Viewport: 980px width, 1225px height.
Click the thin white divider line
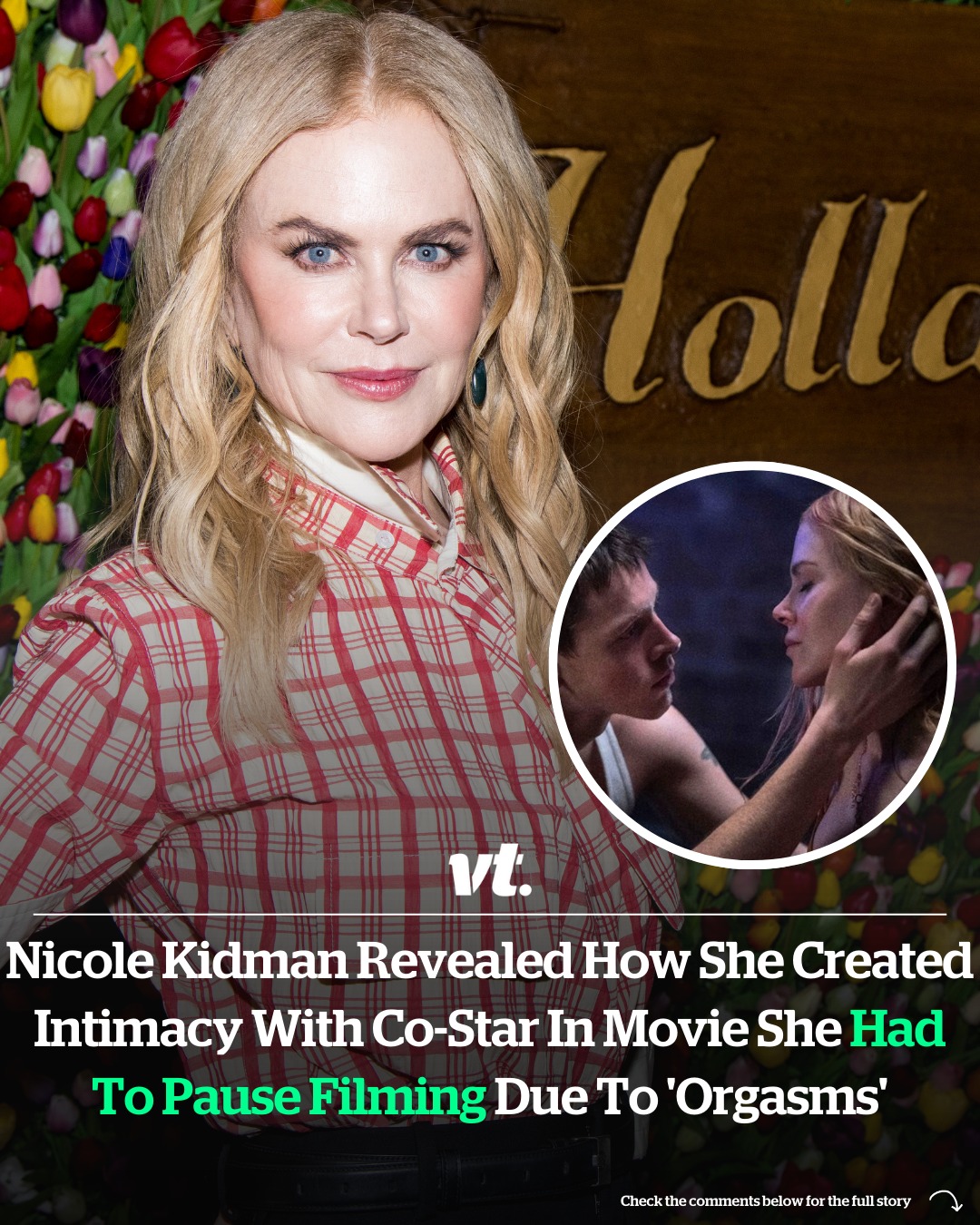490,914
